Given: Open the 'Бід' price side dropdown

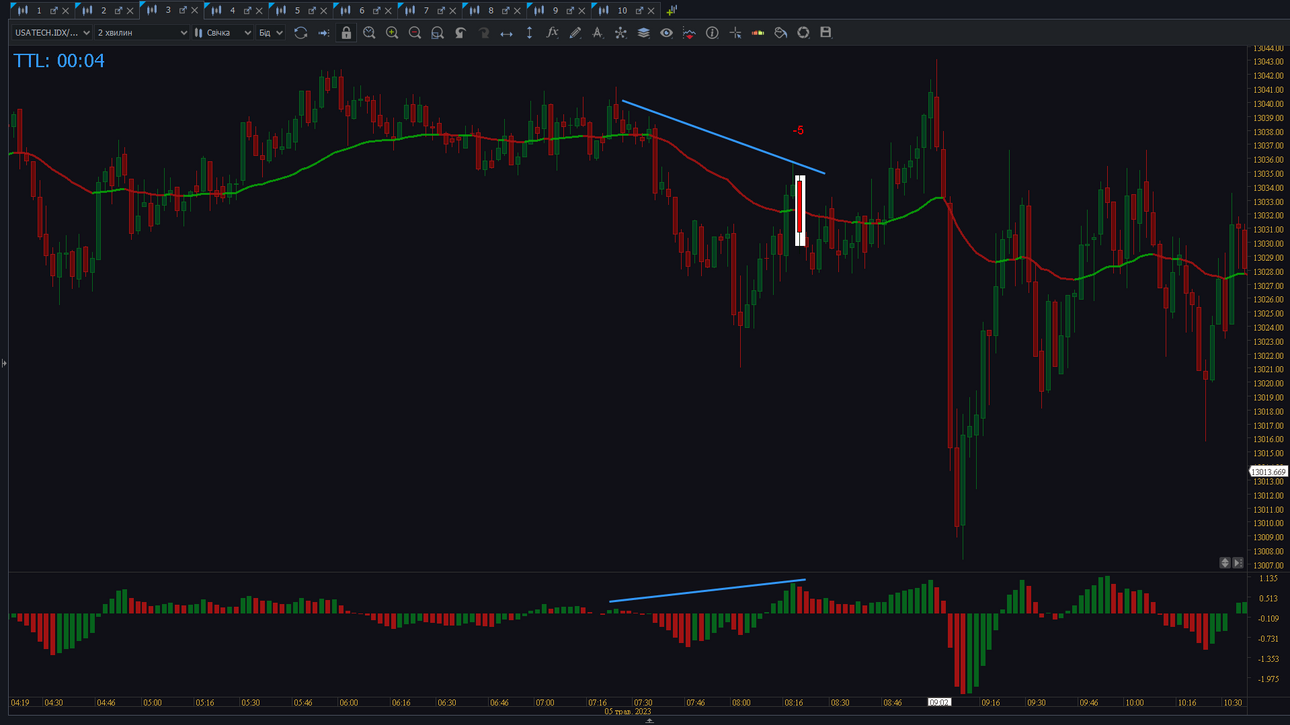Looking at the screenshot, I should coord(271,33).
